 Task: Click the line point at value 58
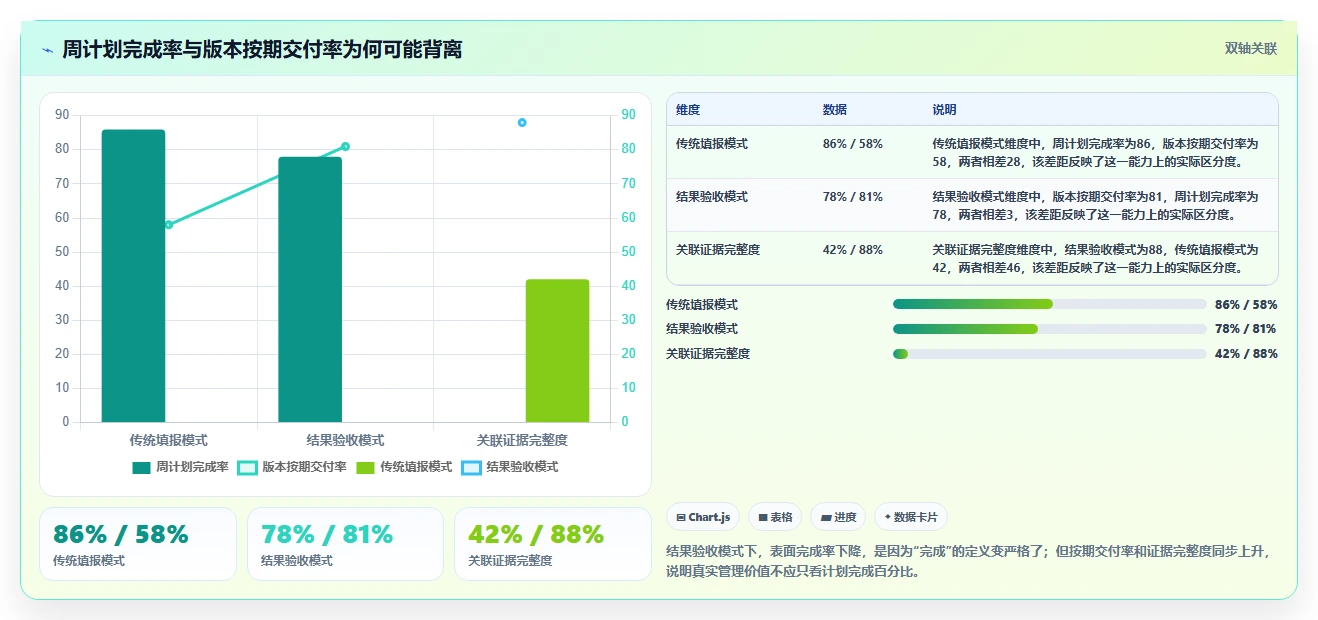pos(169,224)
